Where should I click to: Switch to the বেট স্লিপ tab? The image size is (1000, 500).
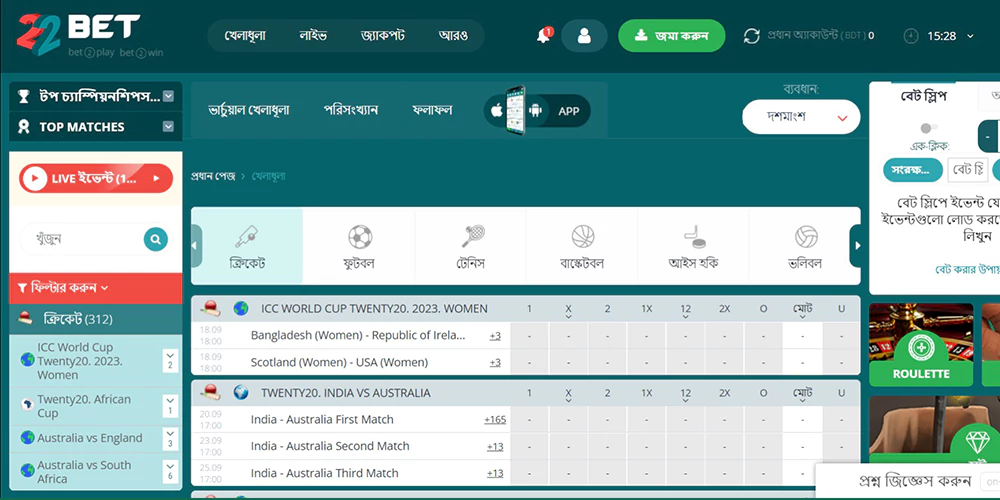point(923,96)
